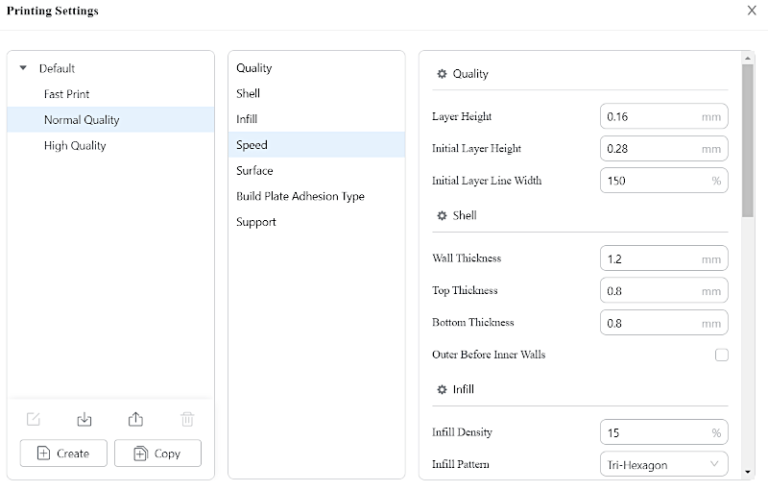Select the High Quality profile
The height and width of the screenshot is (491, 768).
(75, 146)
